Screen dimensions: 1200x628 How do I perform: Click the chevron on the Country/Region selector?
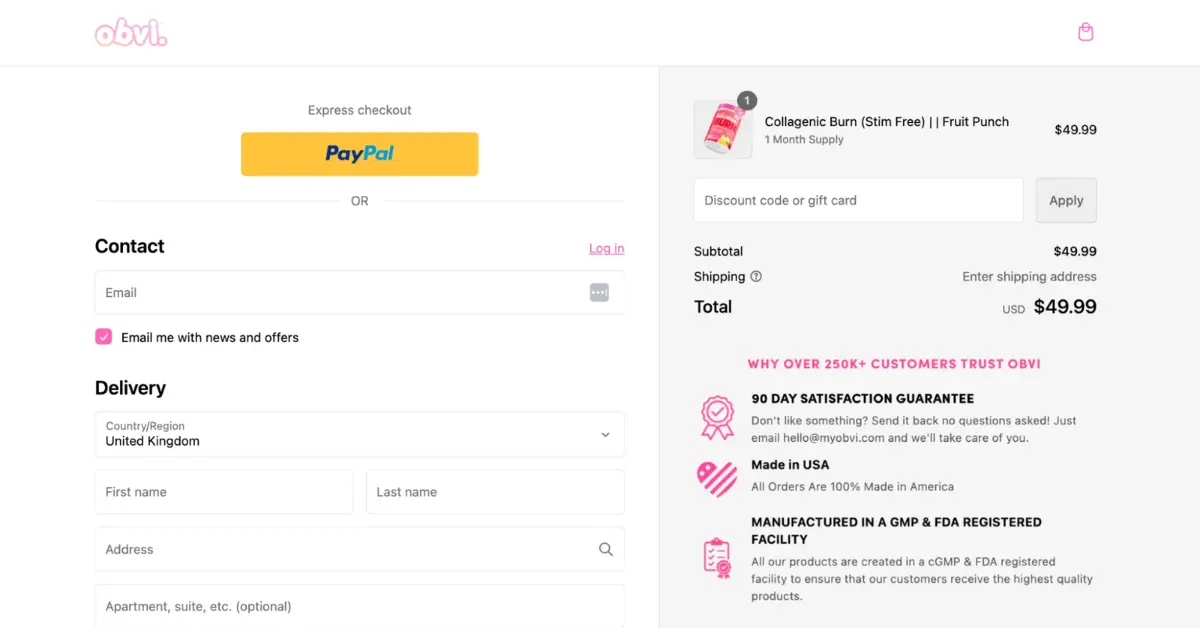[605, 434]
